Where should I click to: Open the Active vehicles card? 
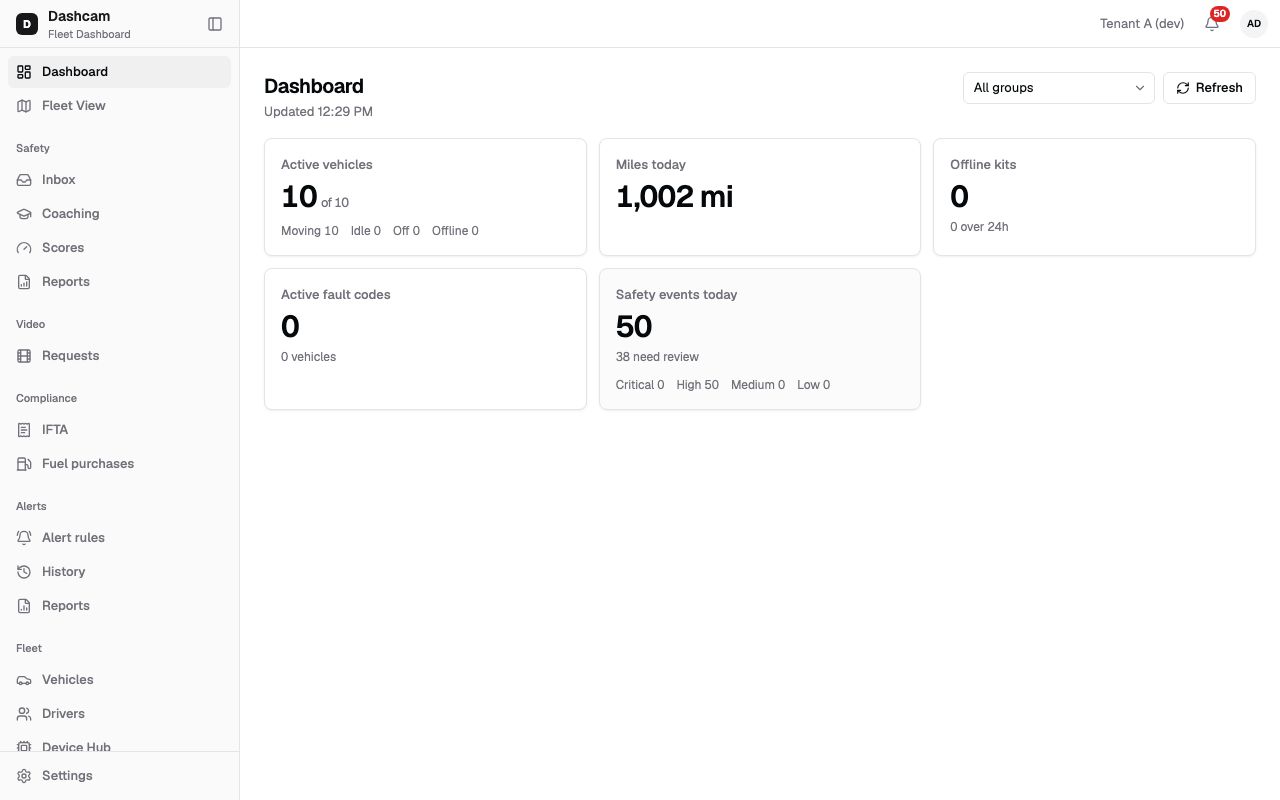click(425, 197)
